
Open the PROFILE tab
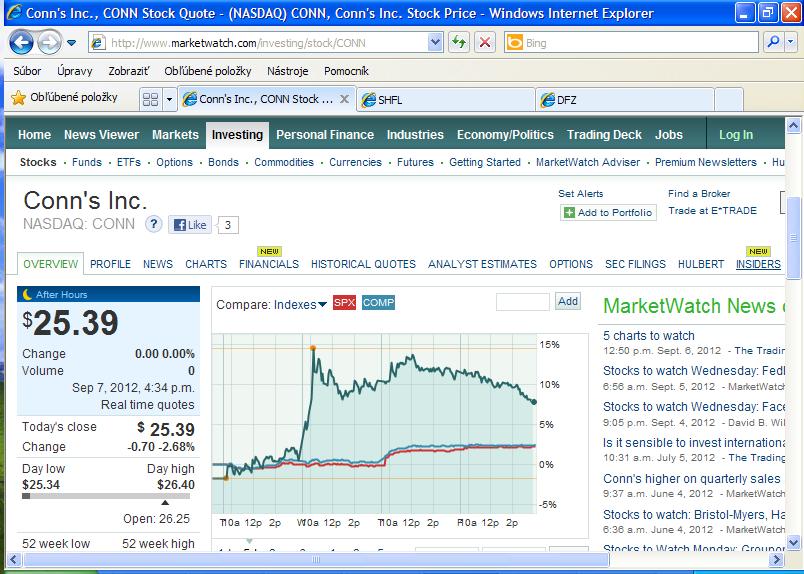[110, 264]
